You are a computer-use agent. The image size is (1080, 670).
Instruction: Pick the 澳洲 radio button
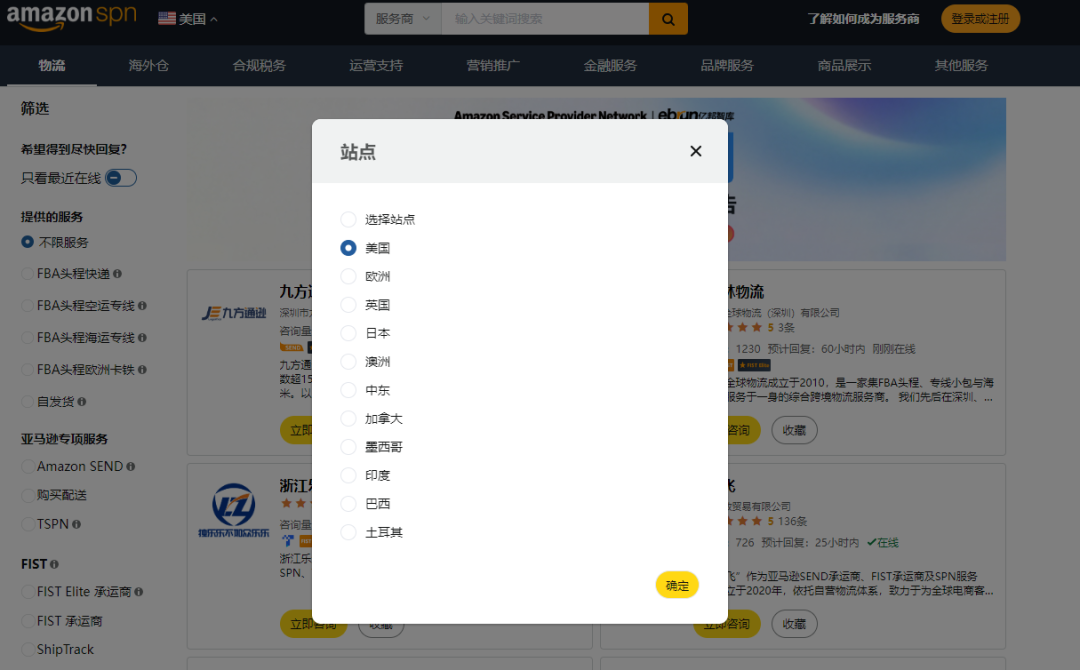click(x=349, y=362)
